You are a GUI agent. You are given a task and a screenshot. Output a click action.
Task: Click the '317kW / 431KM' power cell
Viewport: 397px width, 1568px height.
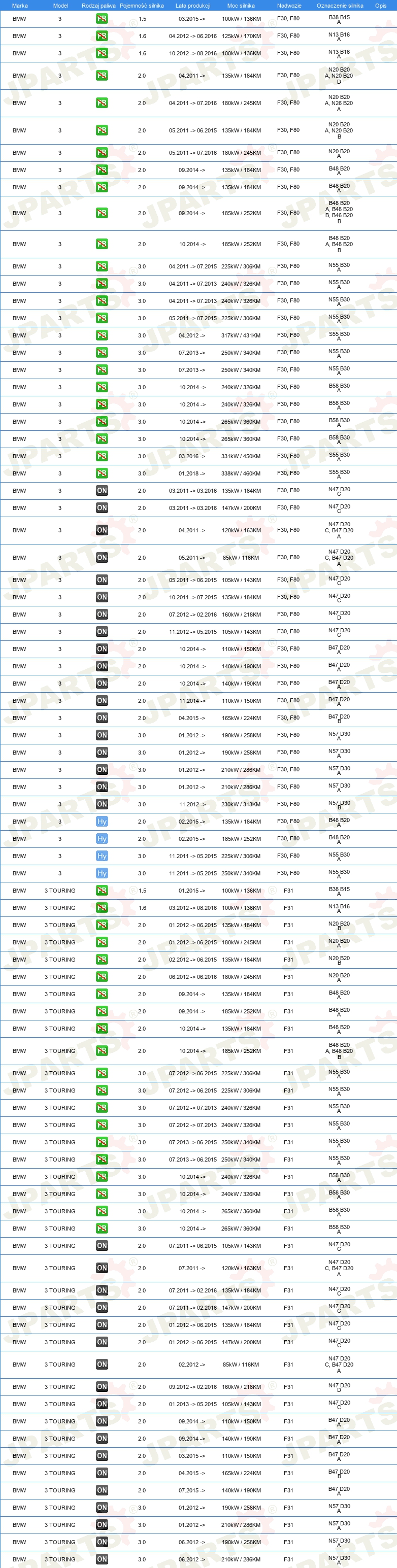[x=241, y=335]
